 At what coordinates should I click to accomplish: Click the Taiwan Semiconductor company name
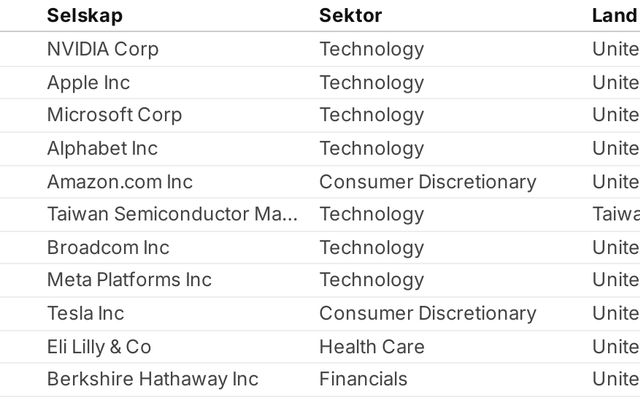click(x=172, y=214)
